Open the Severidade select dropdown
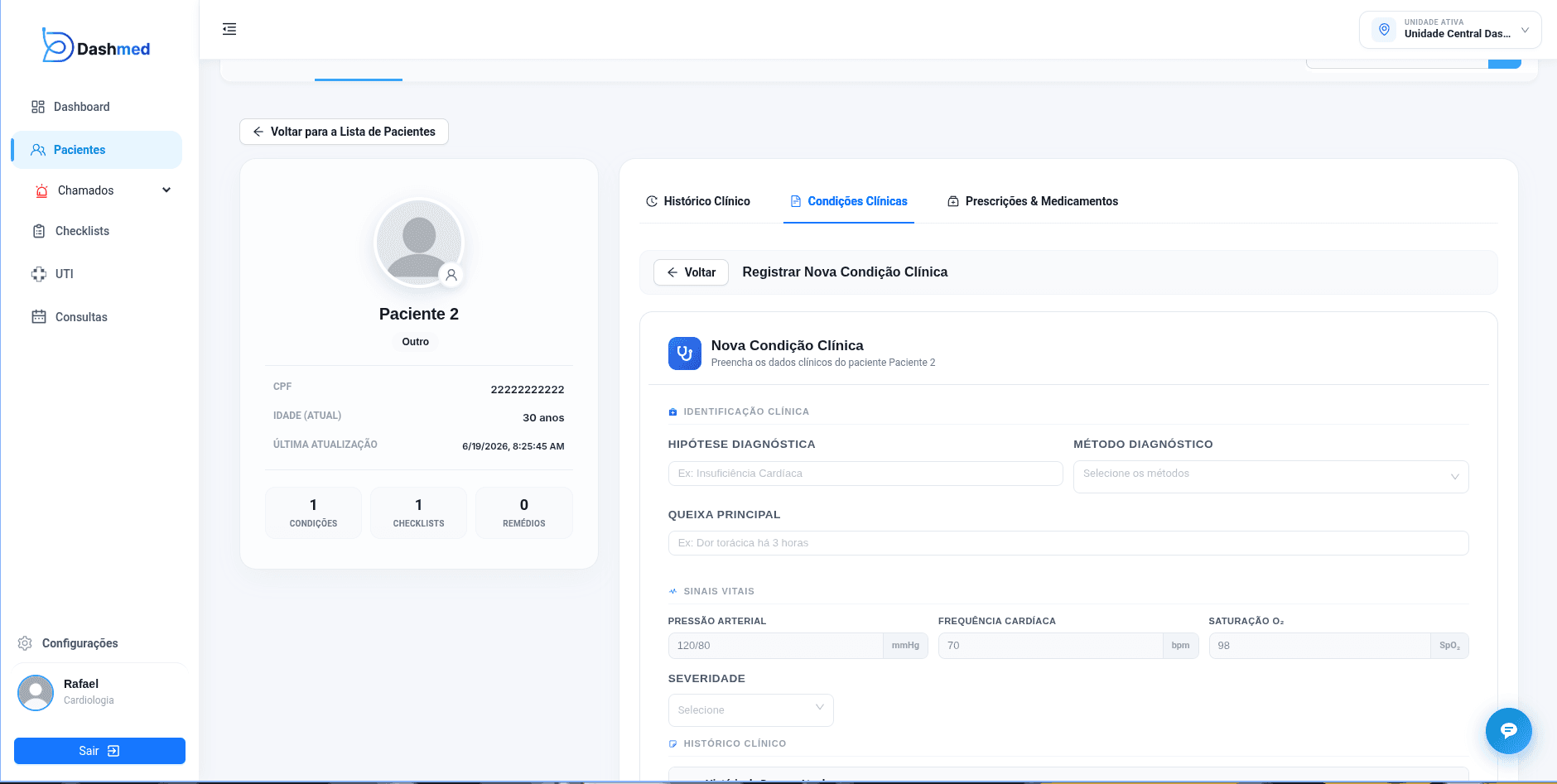 pyautogui.click(x=751, y=710)
